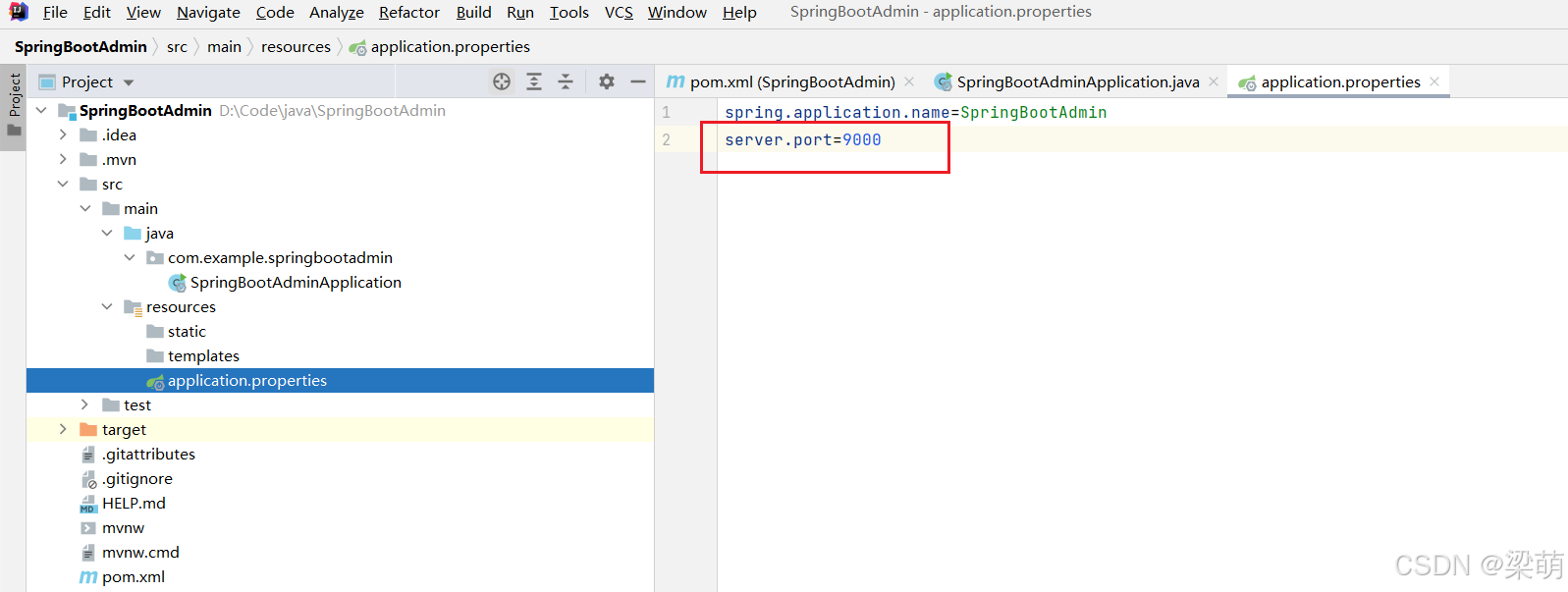
Task: Click the Spring leaf icon on application.properties tab
Action: (1247, 82)
